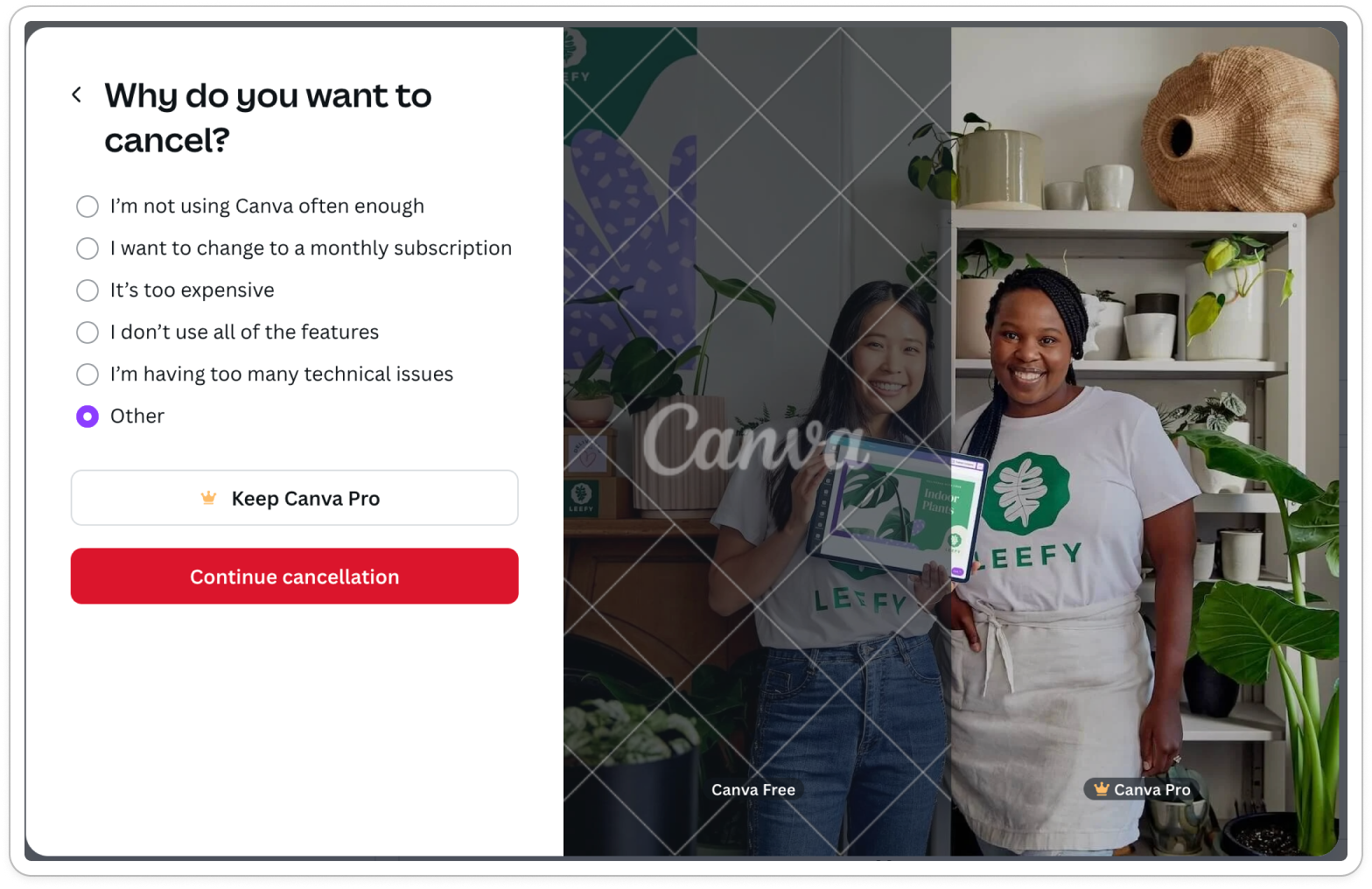
Task: Click the "Other" option label text
Action: point(137,416)
